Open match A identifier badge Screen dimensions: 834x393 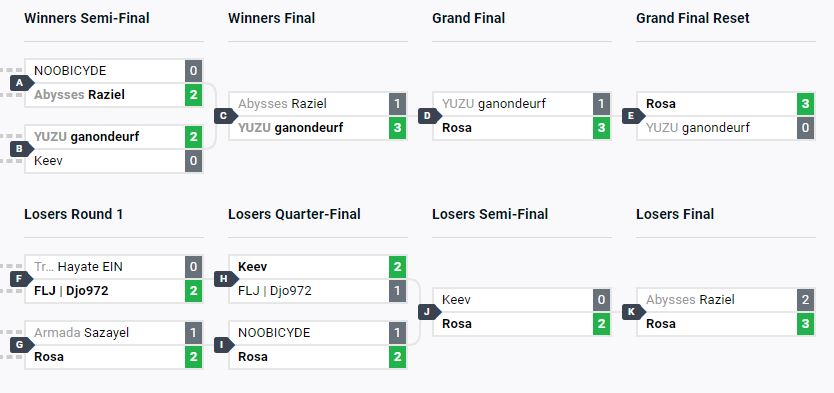pyautogui.click(x=21, y=83)
